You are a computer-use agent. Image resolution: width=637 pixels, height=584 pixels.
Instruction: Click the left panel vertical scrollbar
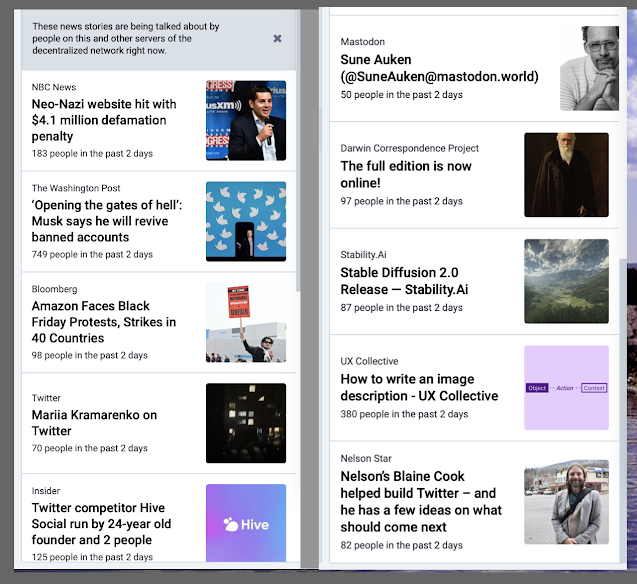298,150
